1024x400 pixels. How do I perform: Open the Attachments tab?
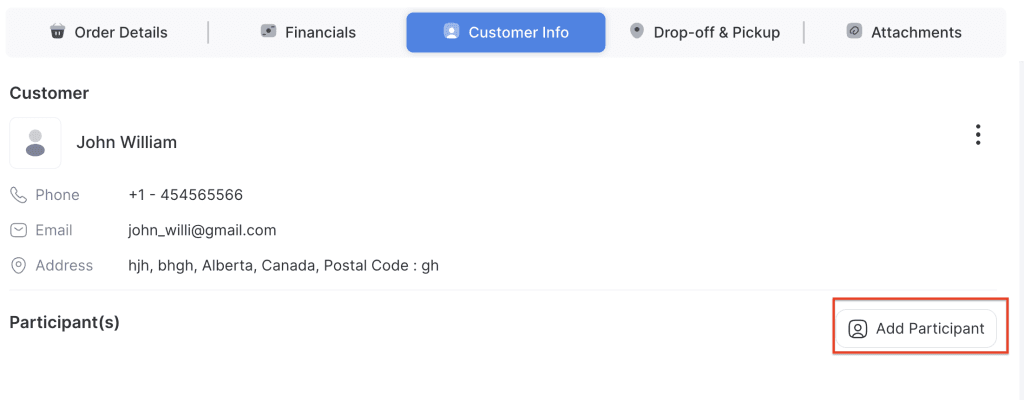(904, 32)
